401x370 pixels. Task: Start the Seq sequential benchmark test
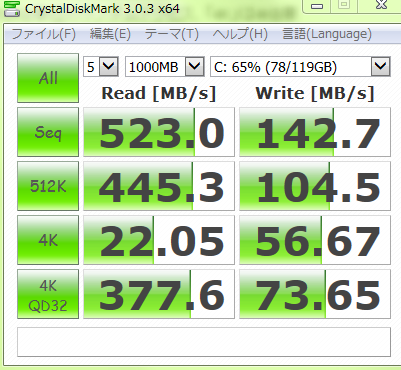point(48,132)
